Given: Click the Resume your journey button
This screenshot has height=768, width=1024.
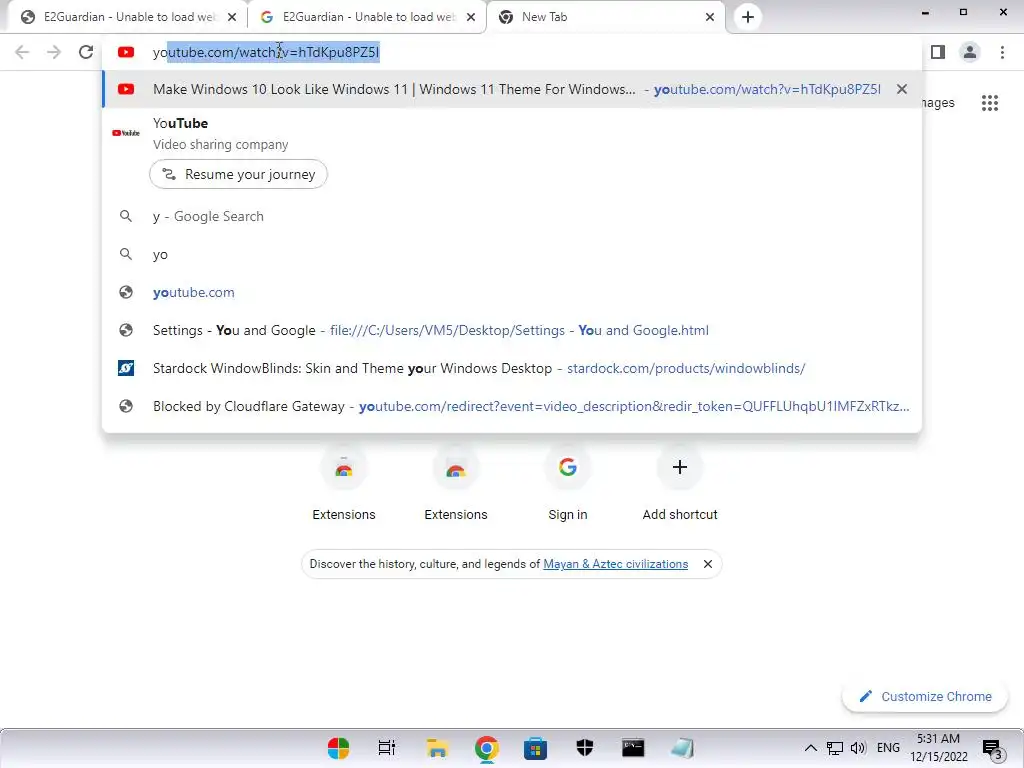Looking at the screenshot, I should point(238,174).
